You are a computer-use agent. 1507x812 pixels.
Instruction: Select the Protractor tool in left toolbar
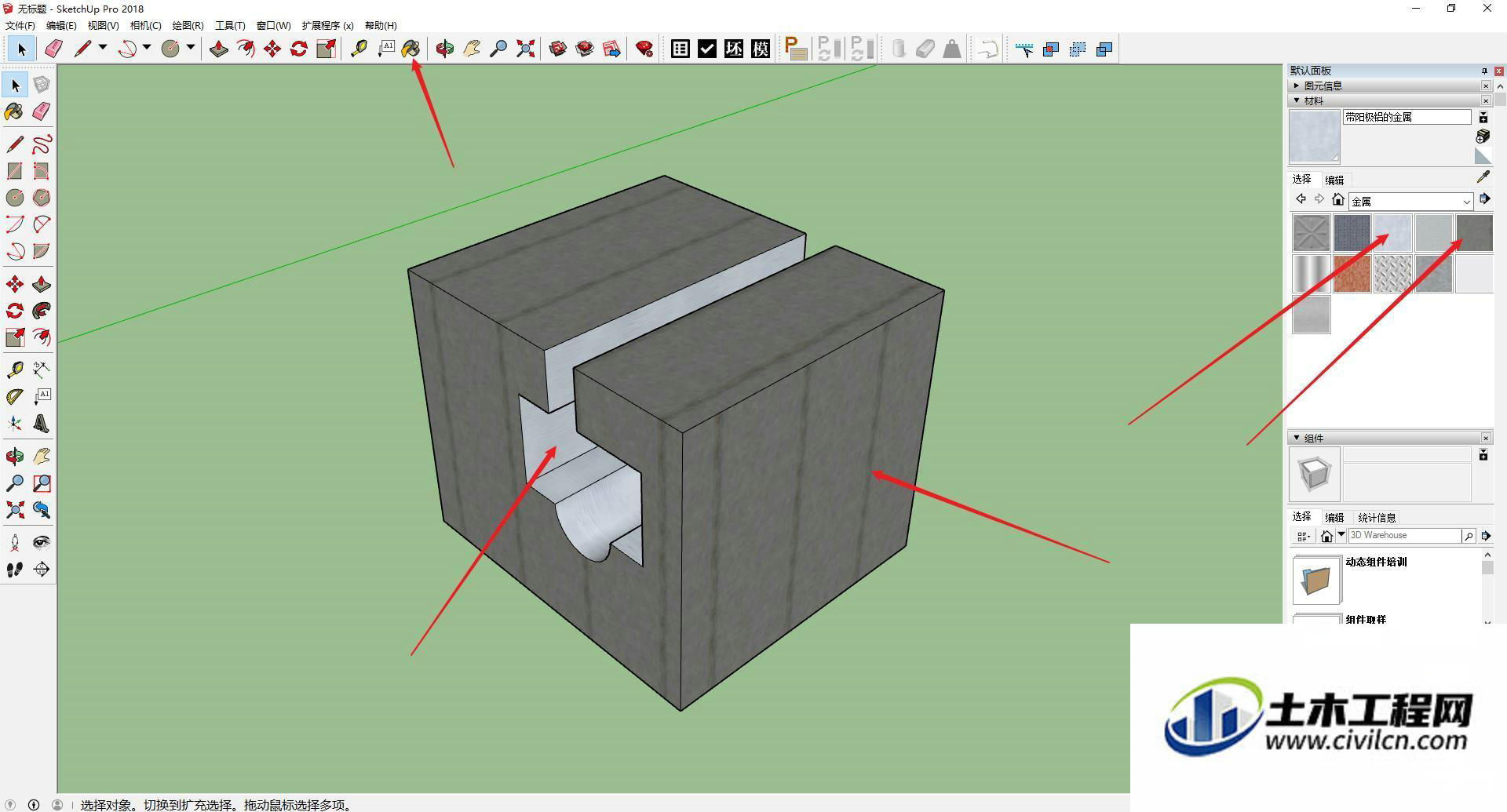click(x=15, y=397)
